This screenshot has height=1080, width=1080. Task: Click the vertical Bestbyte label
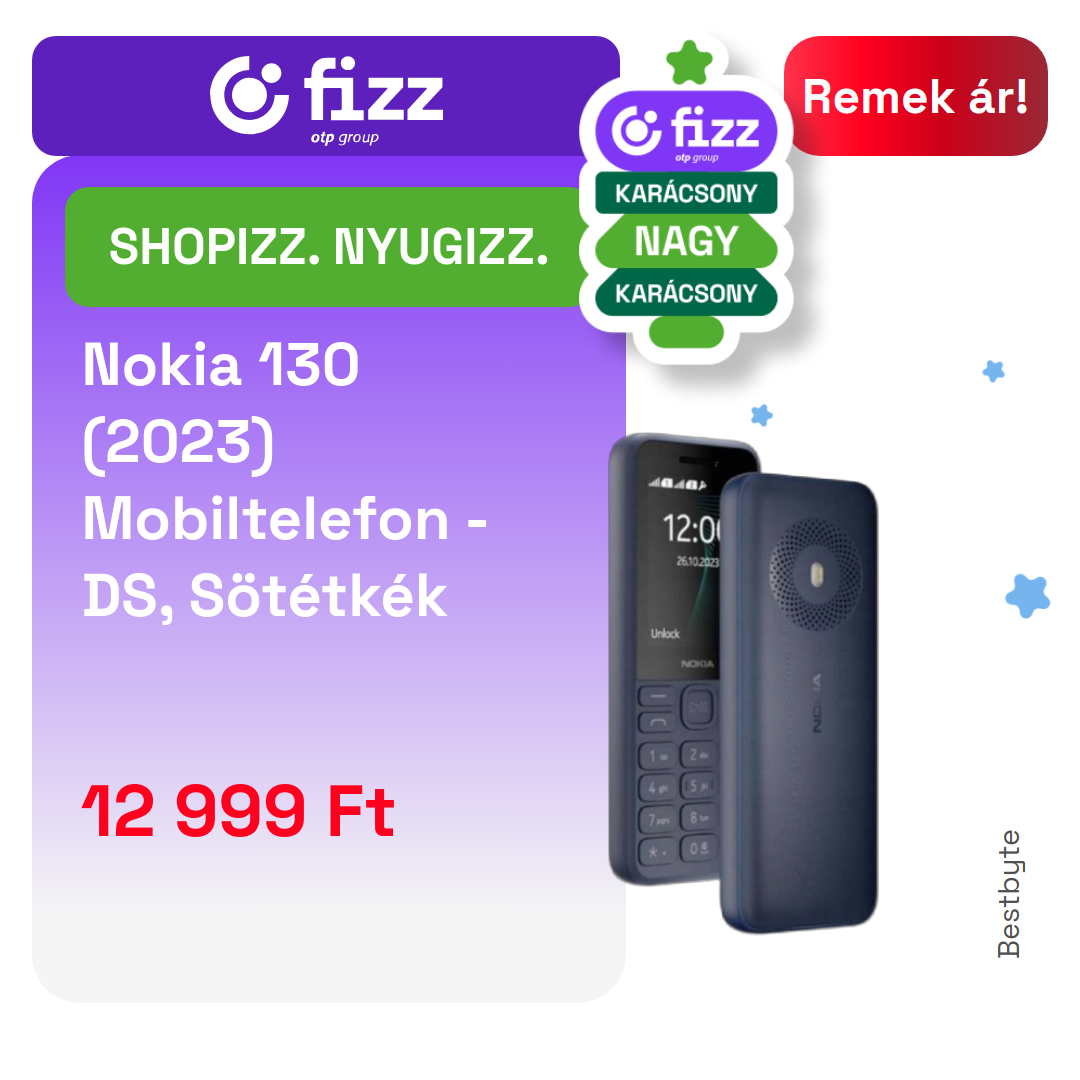[1009, 893]
